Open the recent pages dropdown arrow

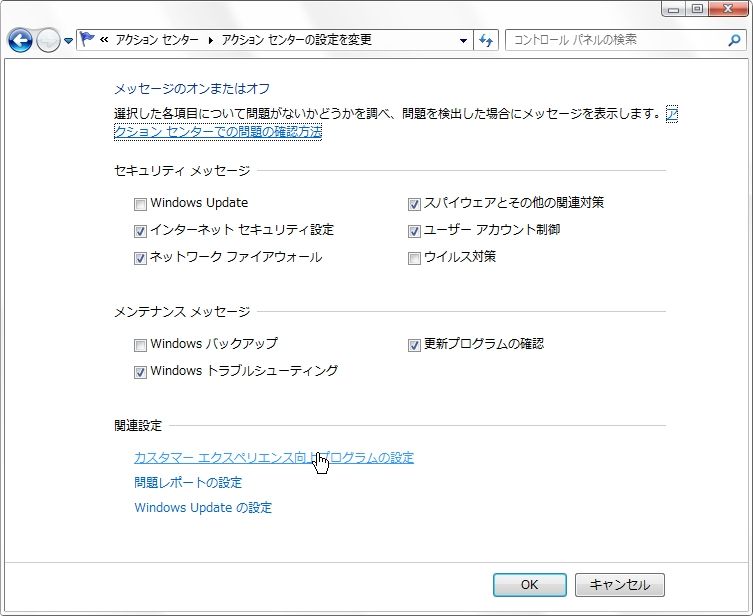click(x=68, y=41)
